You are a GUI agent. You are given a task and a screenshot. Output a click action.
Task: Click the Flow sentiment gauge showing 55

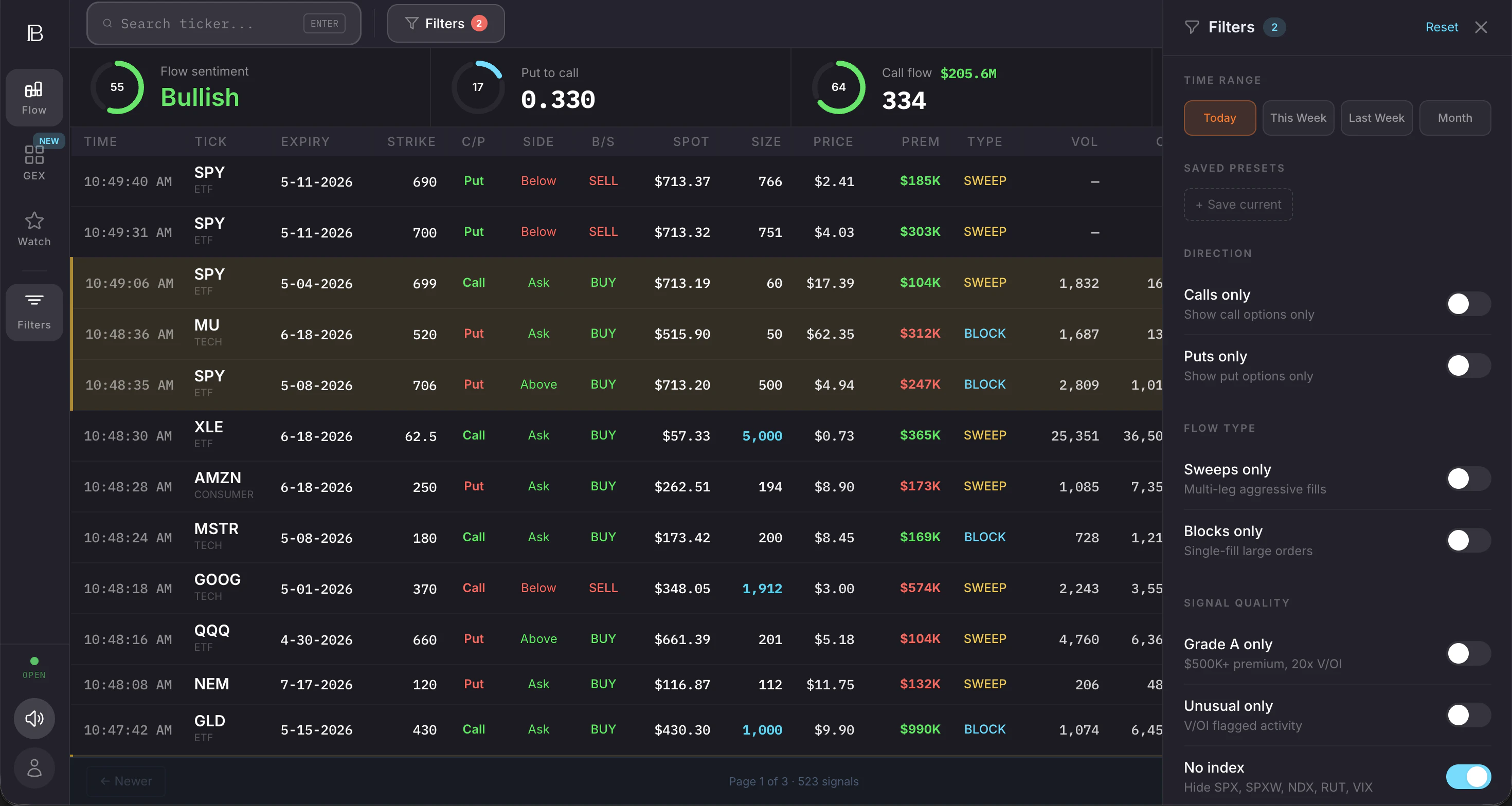coord(117,87)
